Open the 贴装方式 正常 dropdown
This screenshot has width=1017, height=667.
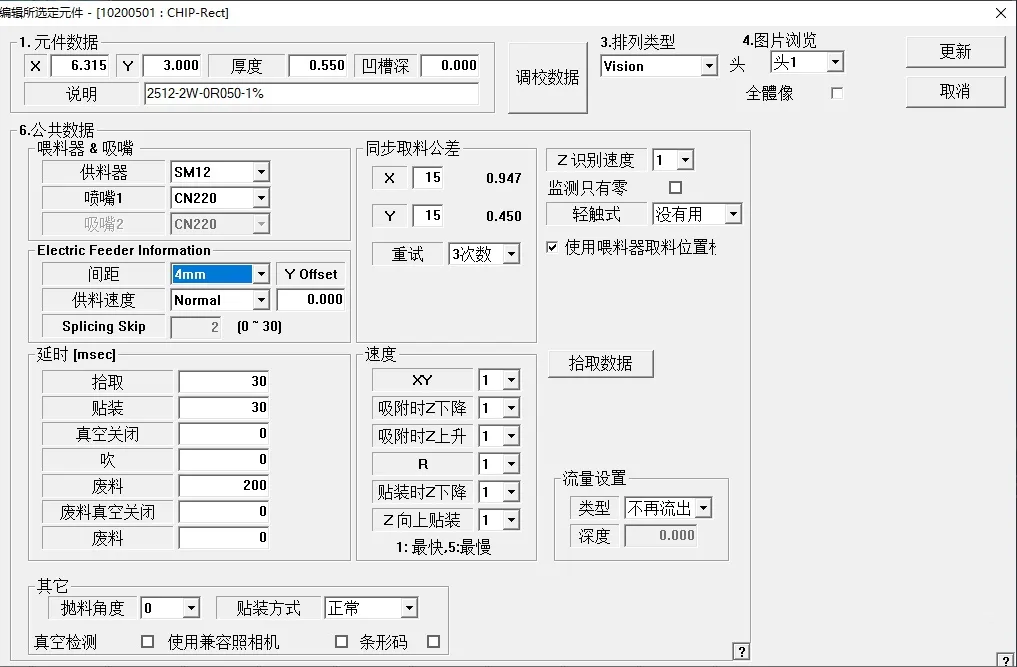[408, 608]
